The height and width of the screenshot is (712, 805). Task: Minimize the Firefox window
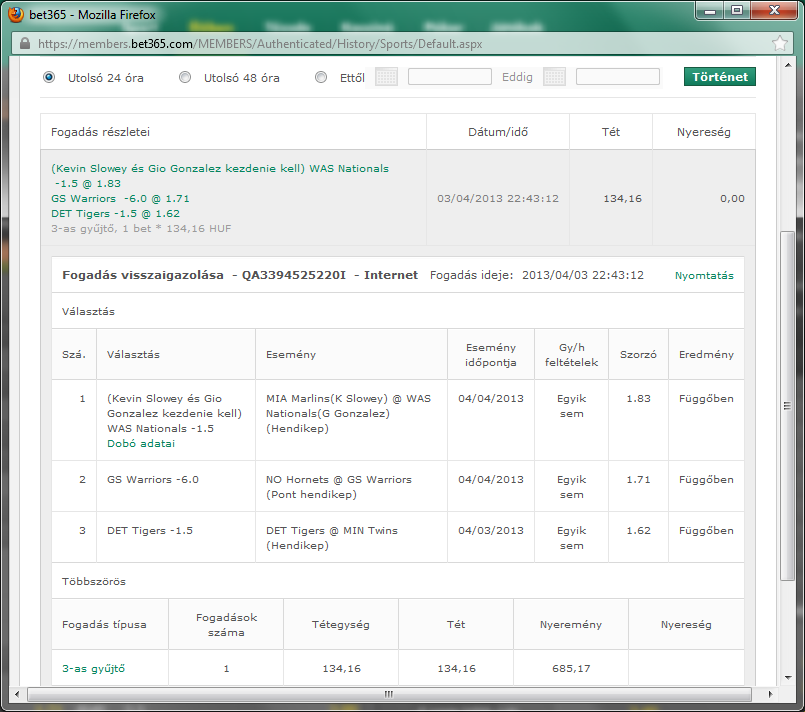(711, 11)
